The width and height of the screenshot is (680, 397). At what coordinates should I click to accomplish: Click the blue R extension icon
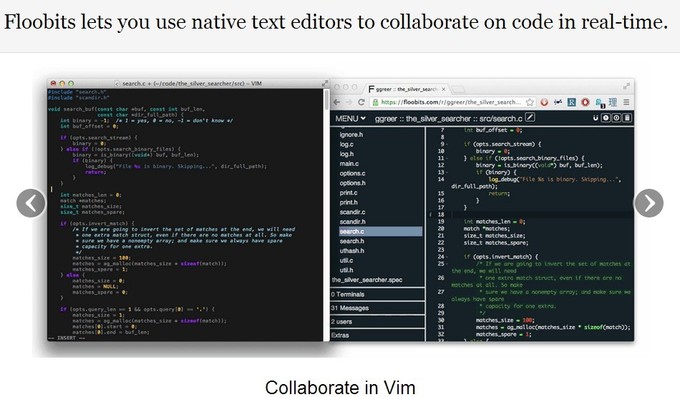pos(572,102)
